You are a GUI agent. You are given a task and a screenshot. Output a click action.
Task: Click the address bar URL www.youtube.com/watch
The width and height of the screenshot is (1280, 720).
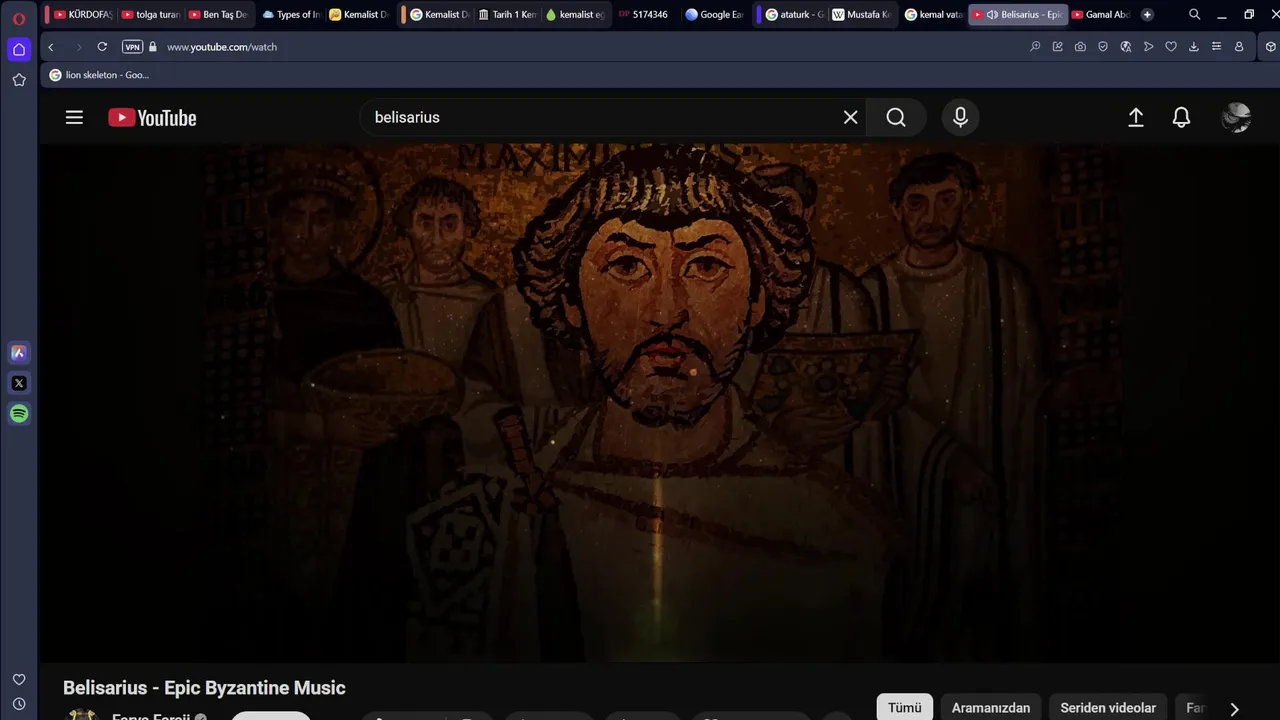coord(222,47)
